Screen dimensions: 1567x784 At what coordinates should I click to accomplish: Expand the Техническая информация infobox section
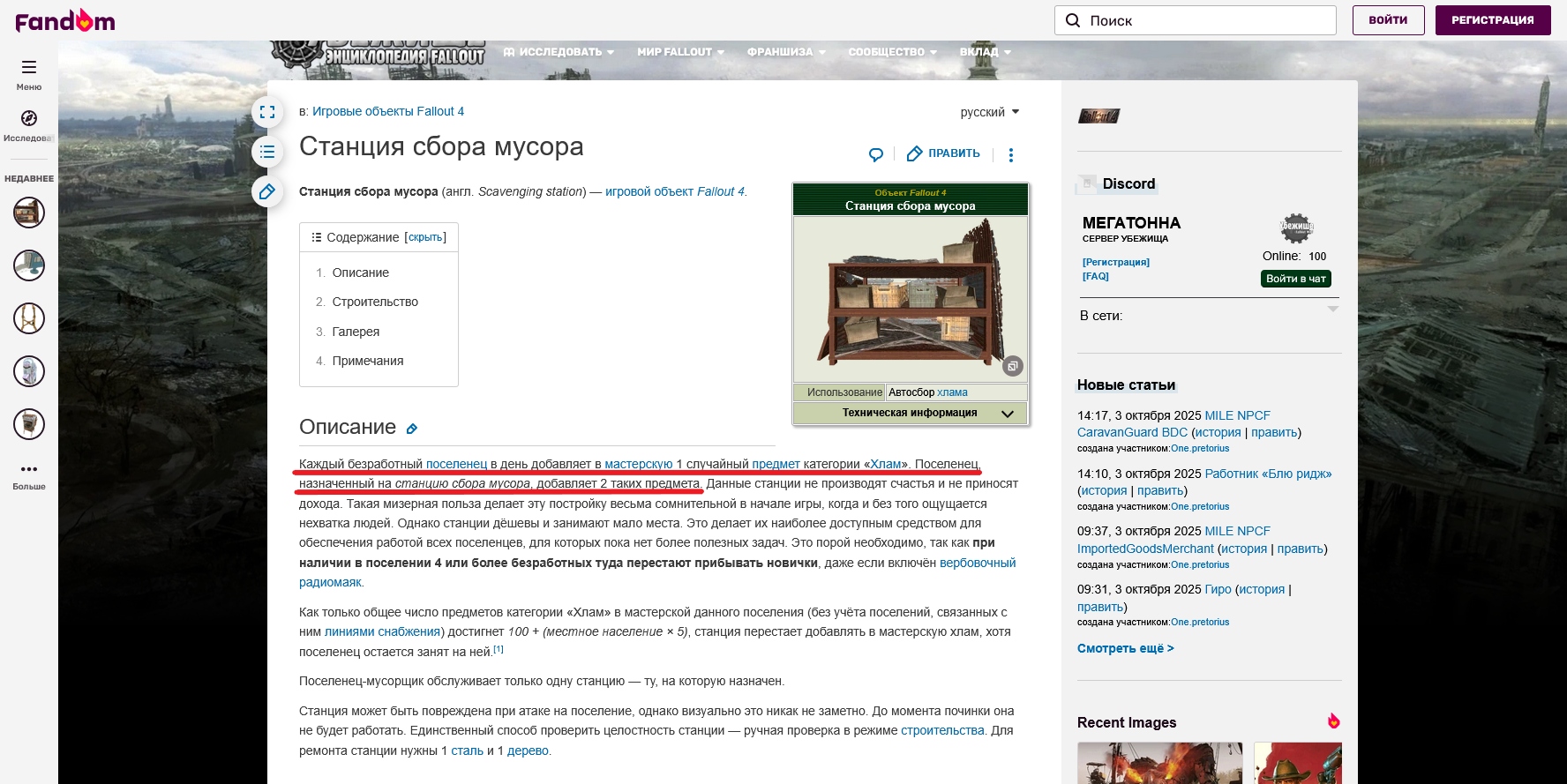tap(911, 413)
